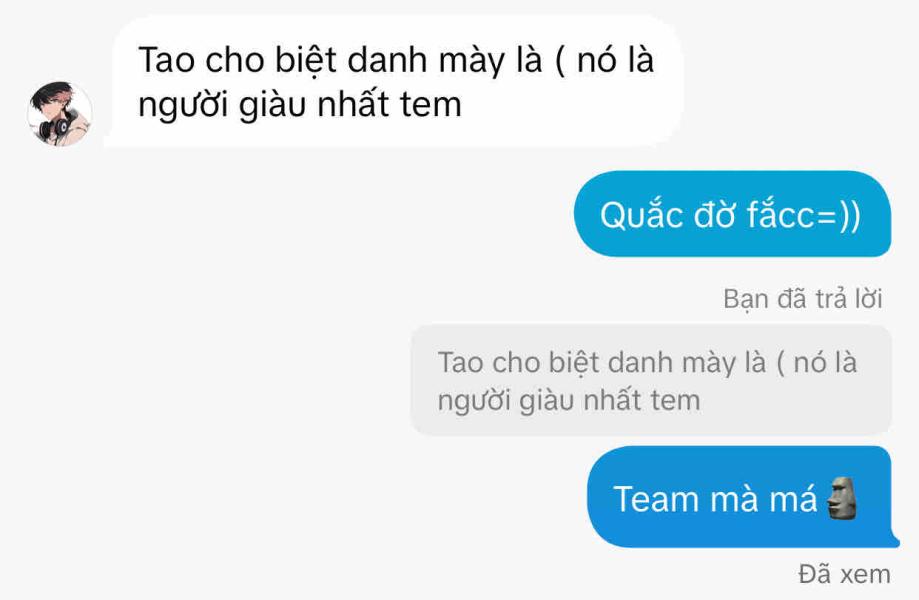Tap the moai stone head emoji
The height and width of the screenshot is (600, 919).
[842, 498]
